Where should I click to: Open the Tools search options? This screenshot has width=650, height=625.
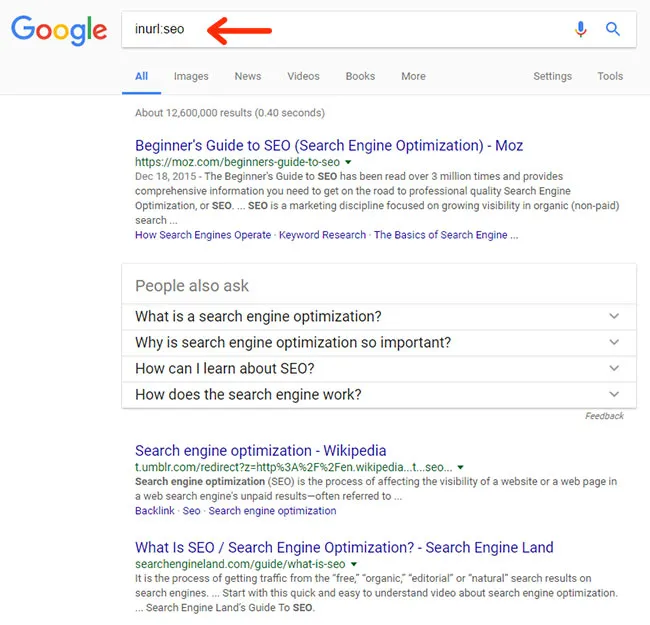[610, 76]
